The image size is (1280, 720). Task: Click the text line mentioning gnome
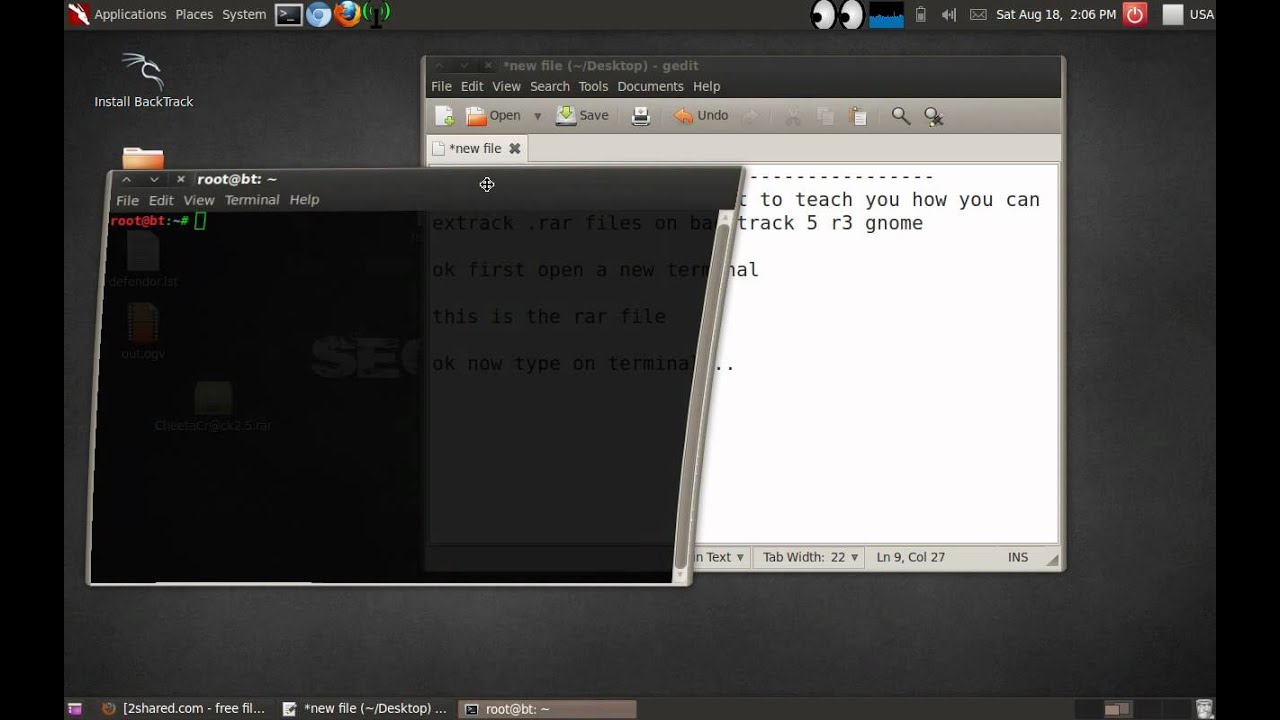[678, 223]
